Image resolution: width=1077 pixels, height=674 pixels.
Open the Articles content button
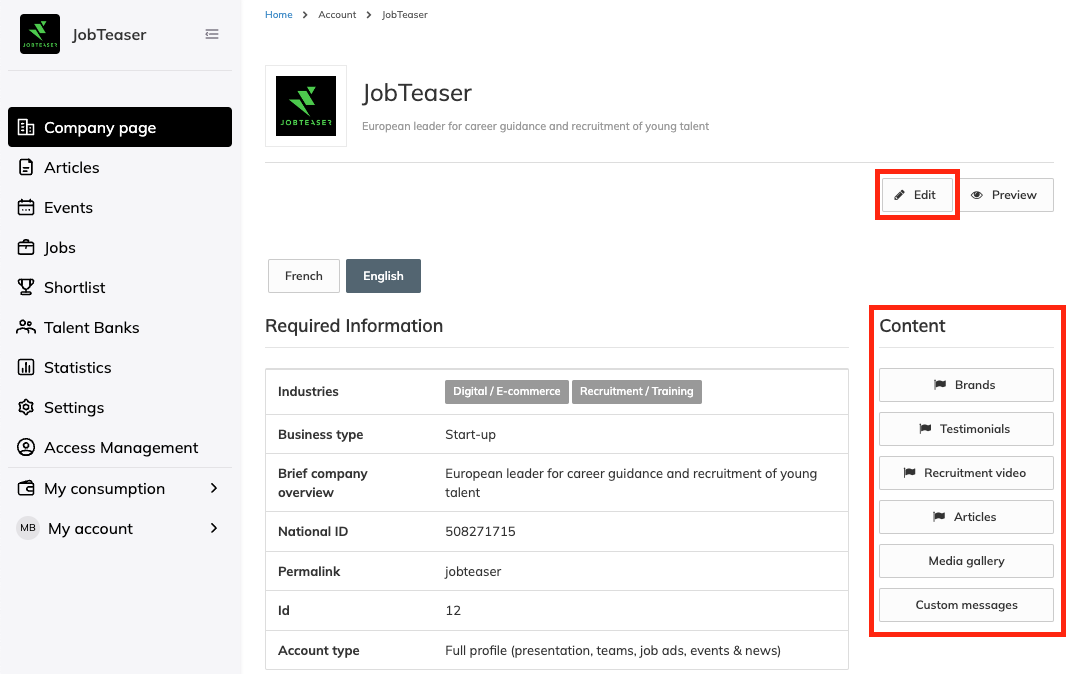[x=966, y=517]
